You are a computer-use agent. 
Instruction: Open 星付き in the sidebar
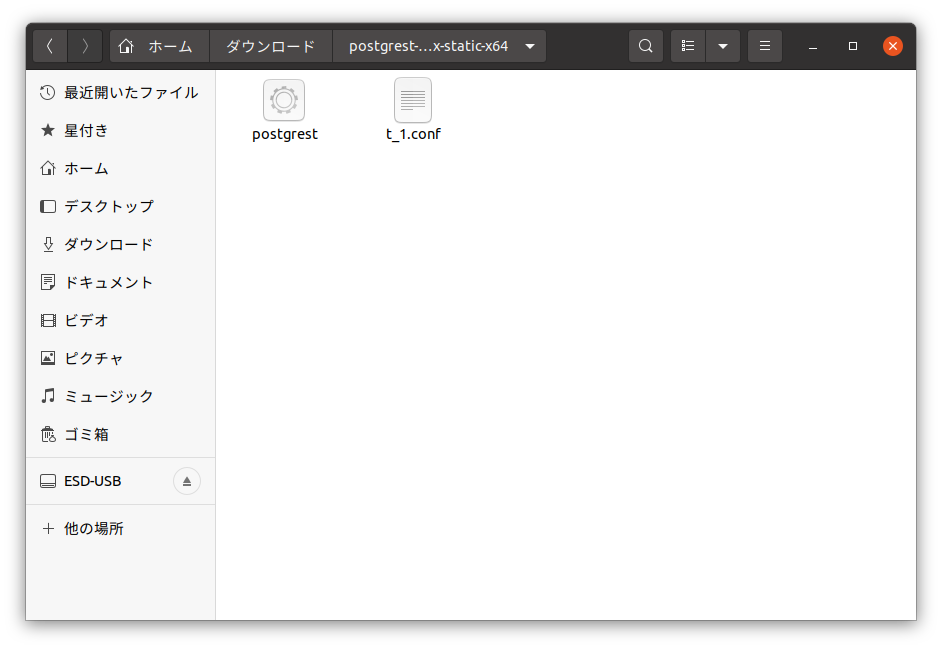pyautogui.click(x=120, y=130)
